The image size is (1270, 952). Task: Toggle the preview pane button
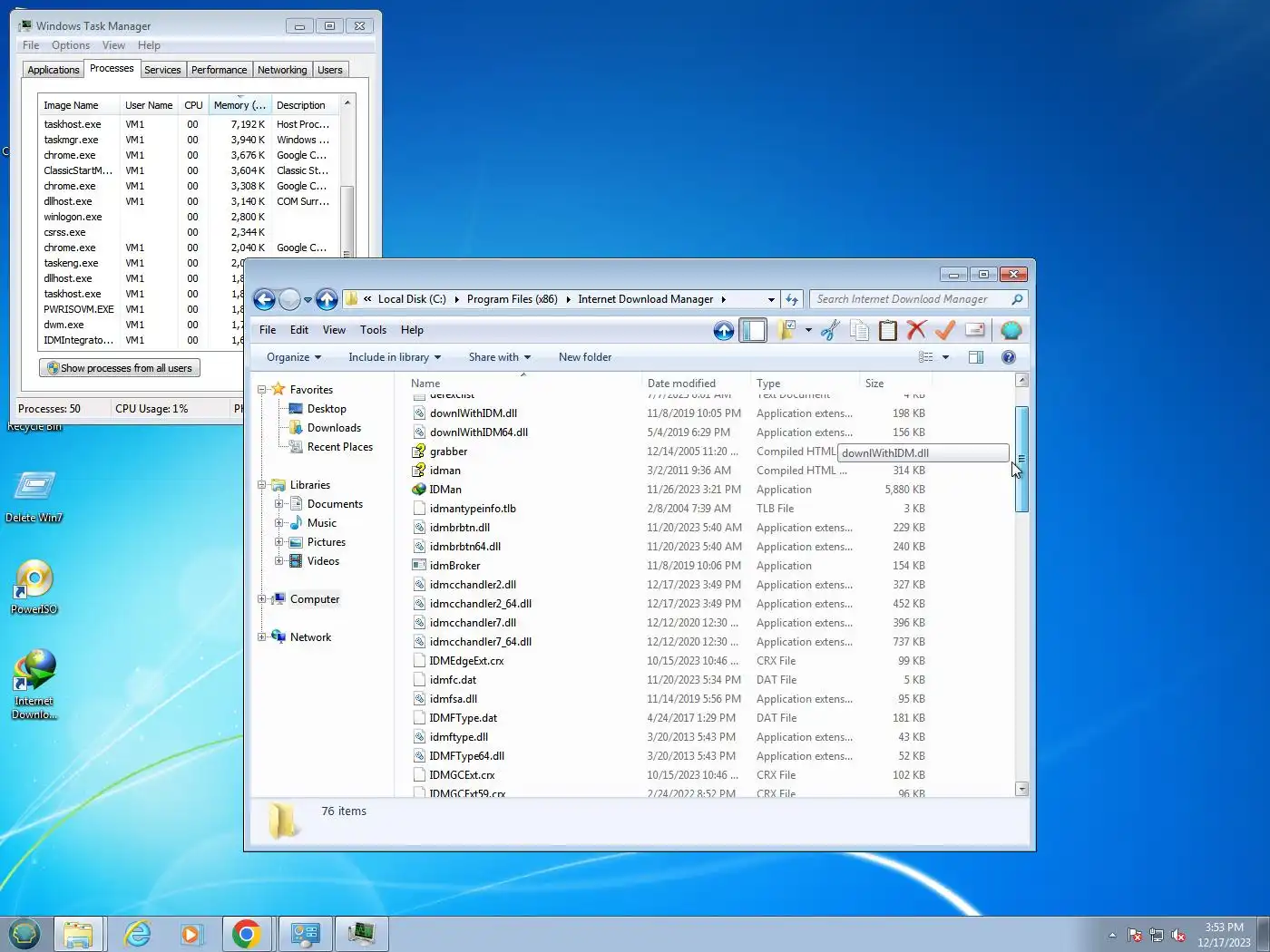point(976,357)
